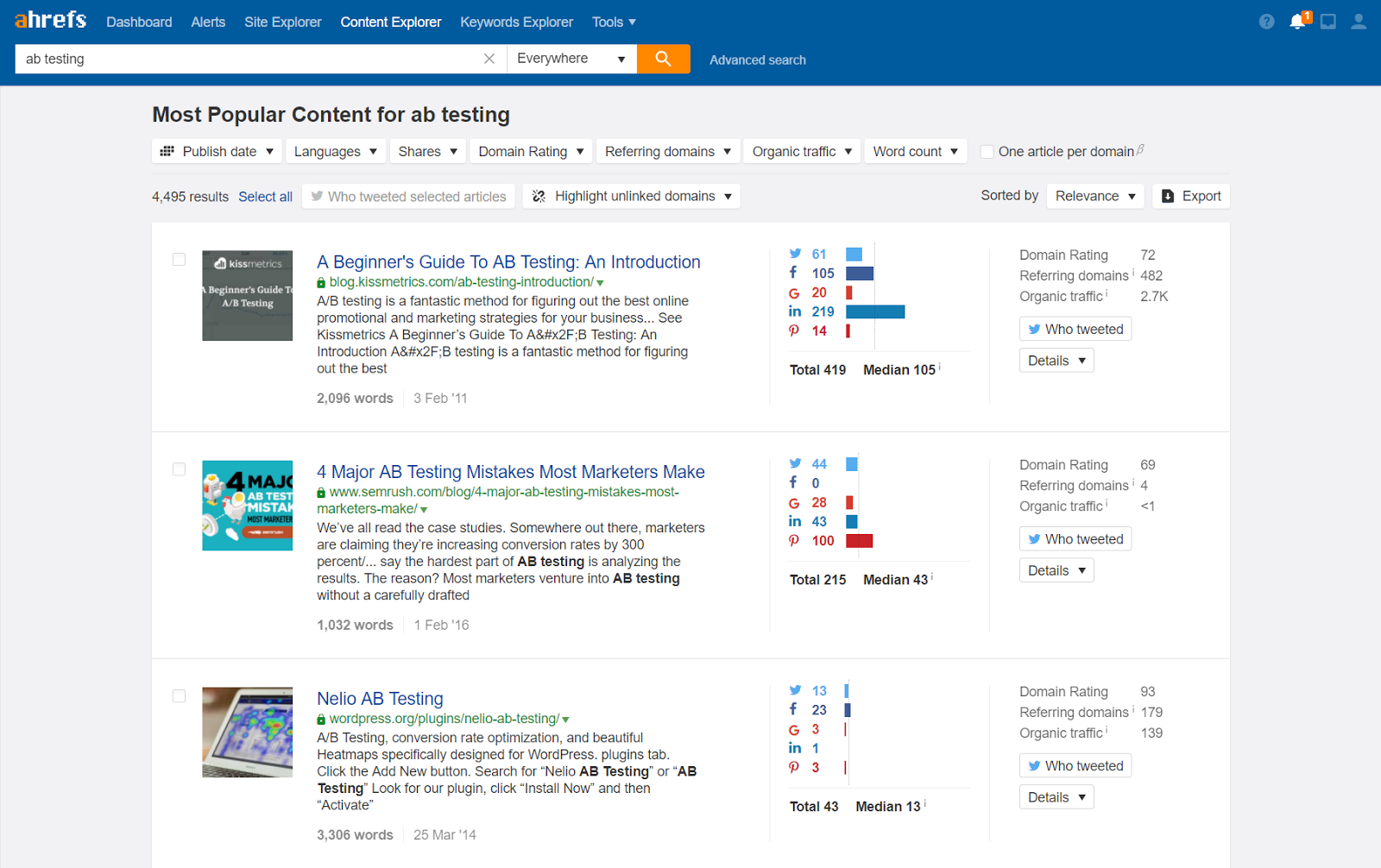Open Keywords Explorer in top navigation

(516, 22)
